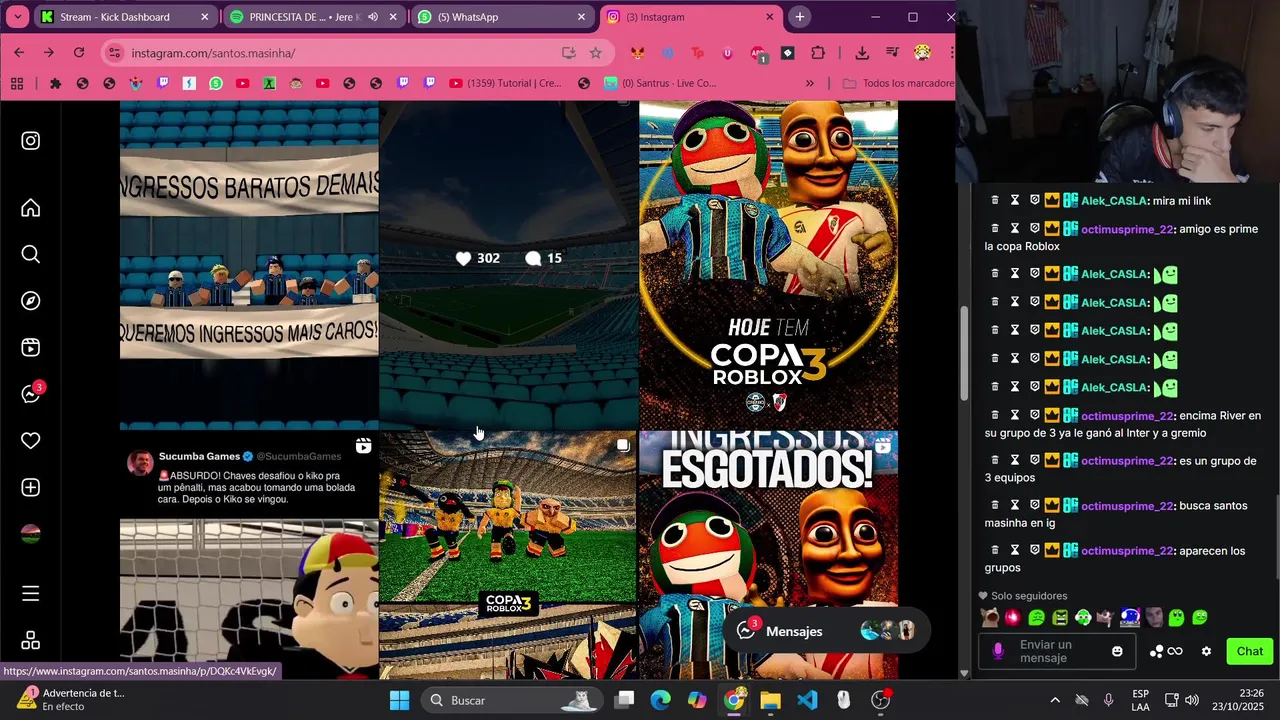Image resolution: width=1280 pixels, height=720 pixels.
Task: Open Sucumba Games reel post
Action: pyautogui.click(x=249, y=555)
